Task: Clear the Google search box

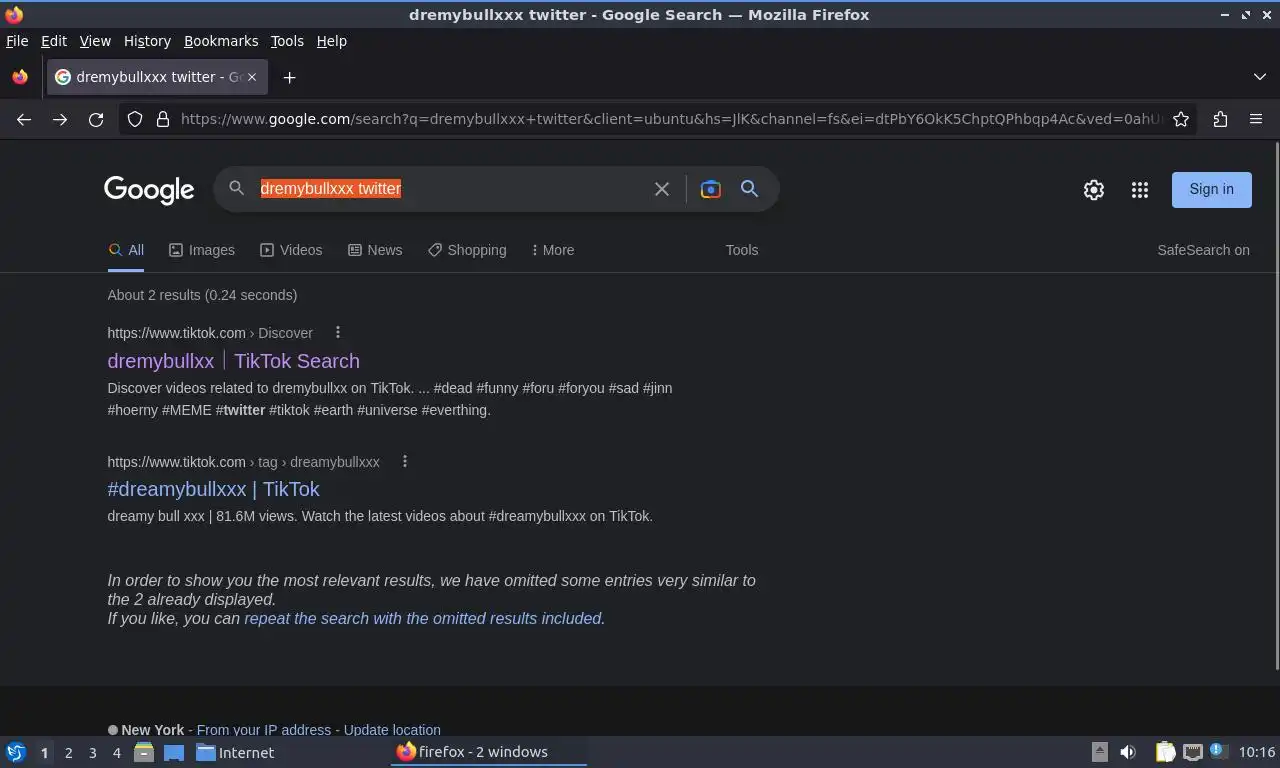Action: pos(661,189)
